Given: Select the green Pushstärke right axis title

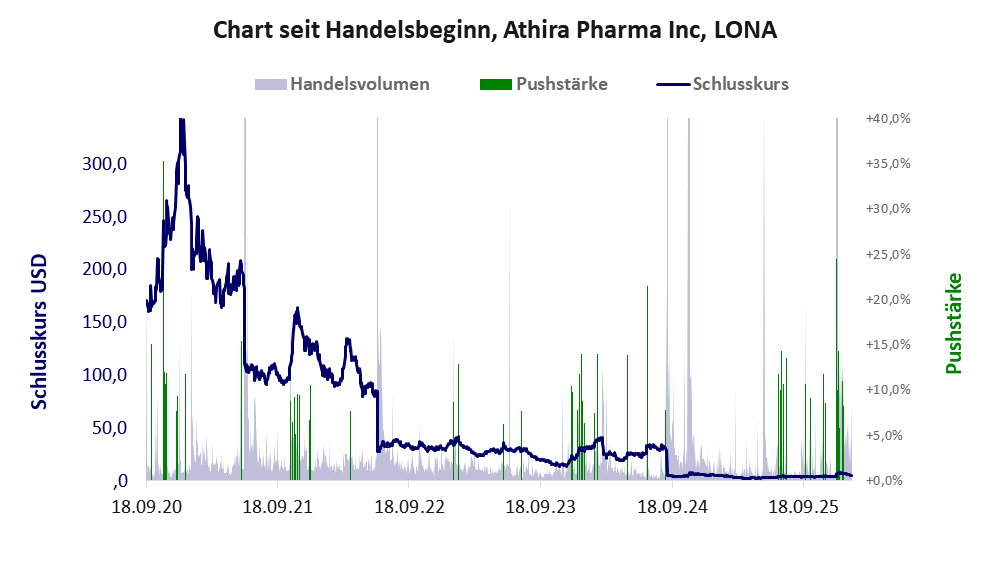Looking at the screenshot, I should click(x=953, y=323).
